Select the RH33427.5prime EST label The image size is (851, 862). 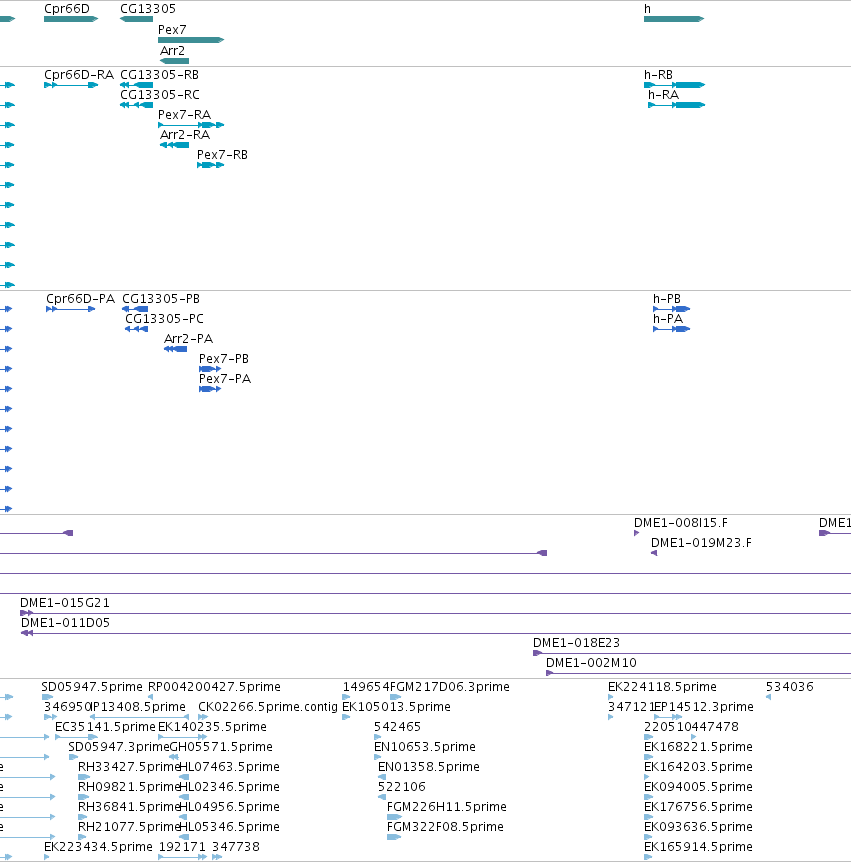[x=130, y=767]
